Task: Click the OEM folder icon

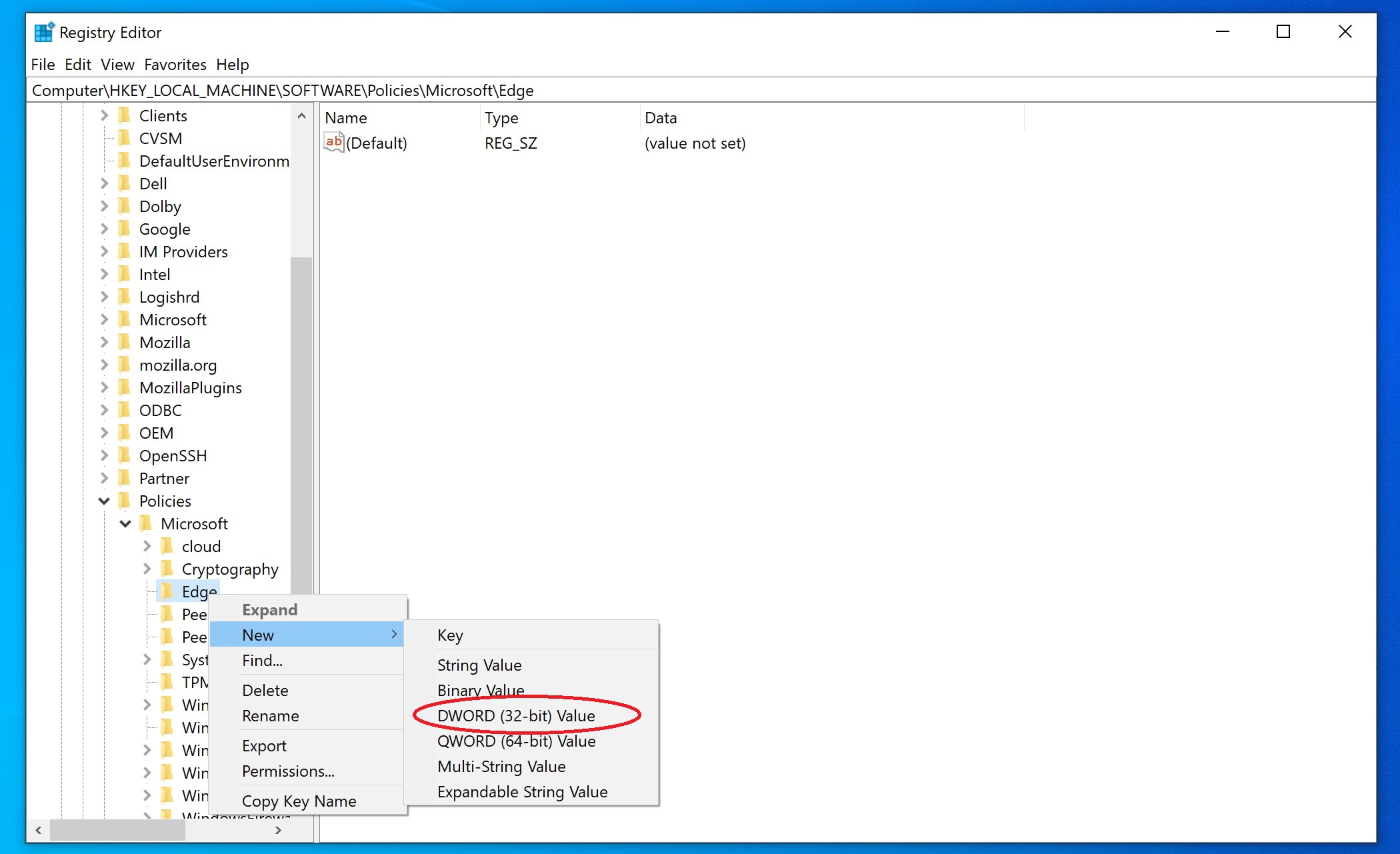Action: [x=124, y=433]
